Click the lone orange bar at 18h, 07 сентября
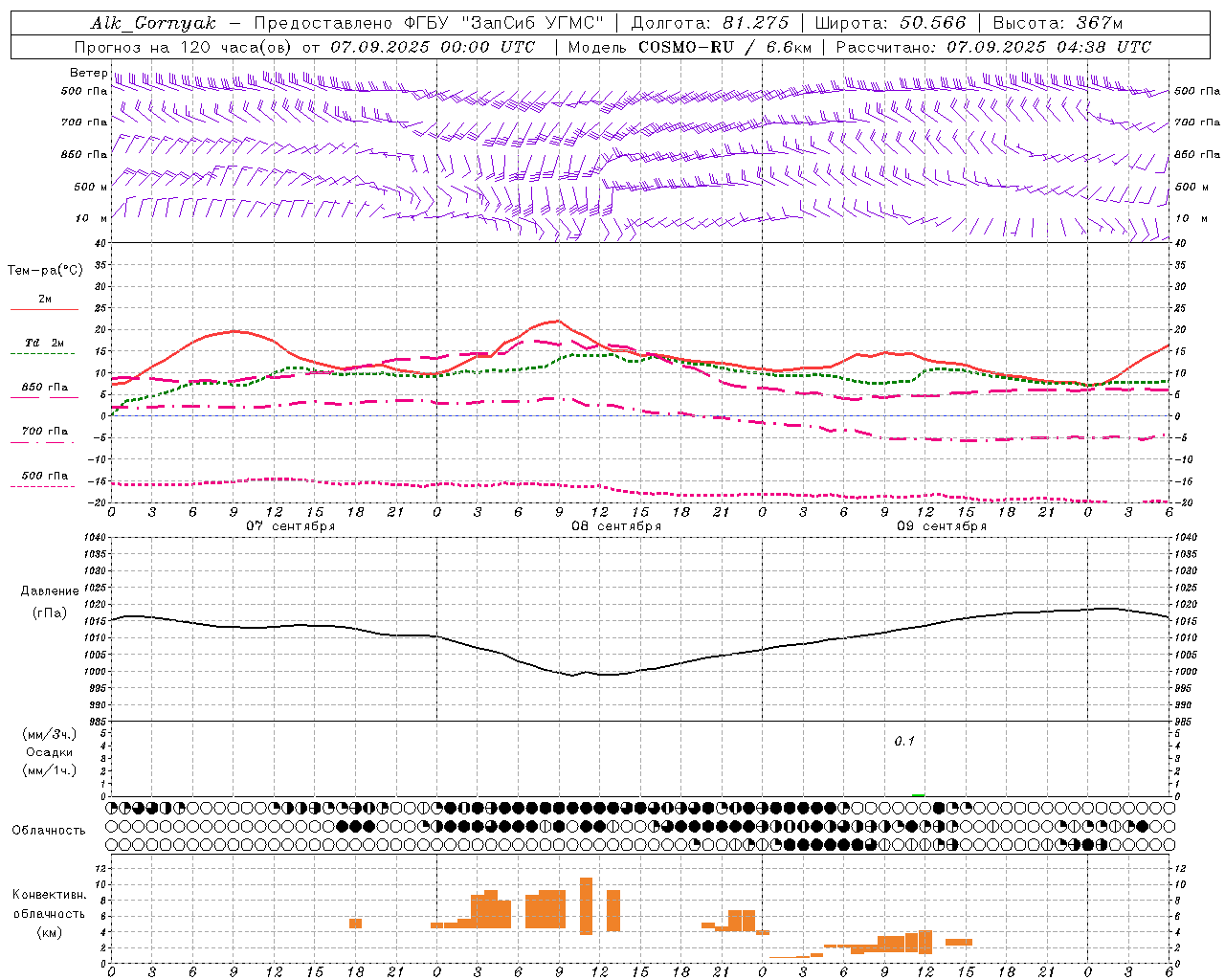This screenshot has width=1225, height=980. (x=356, y=923)
